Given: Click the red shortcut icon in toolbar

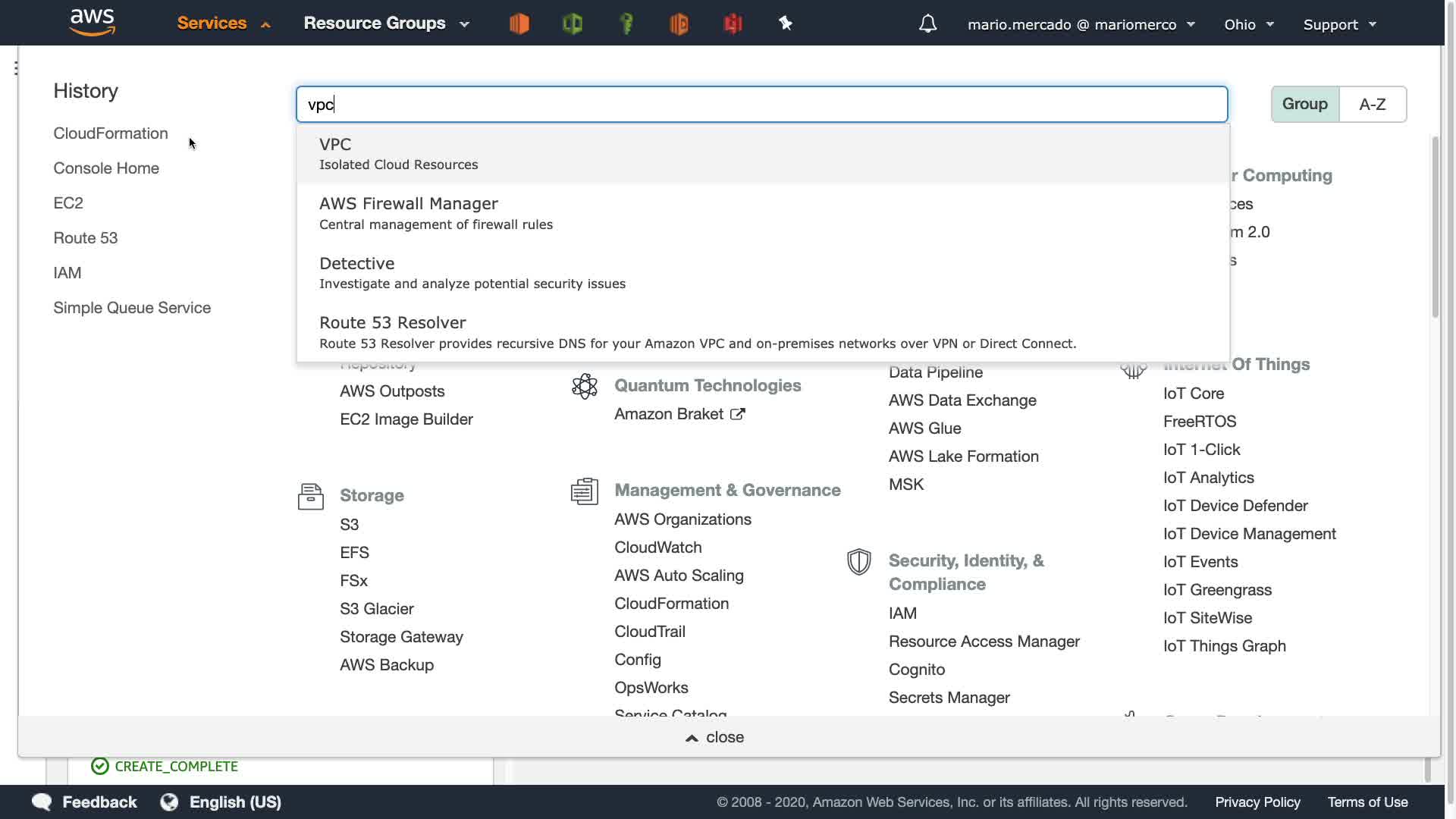Looking at the screenshot, I should 733,24.
